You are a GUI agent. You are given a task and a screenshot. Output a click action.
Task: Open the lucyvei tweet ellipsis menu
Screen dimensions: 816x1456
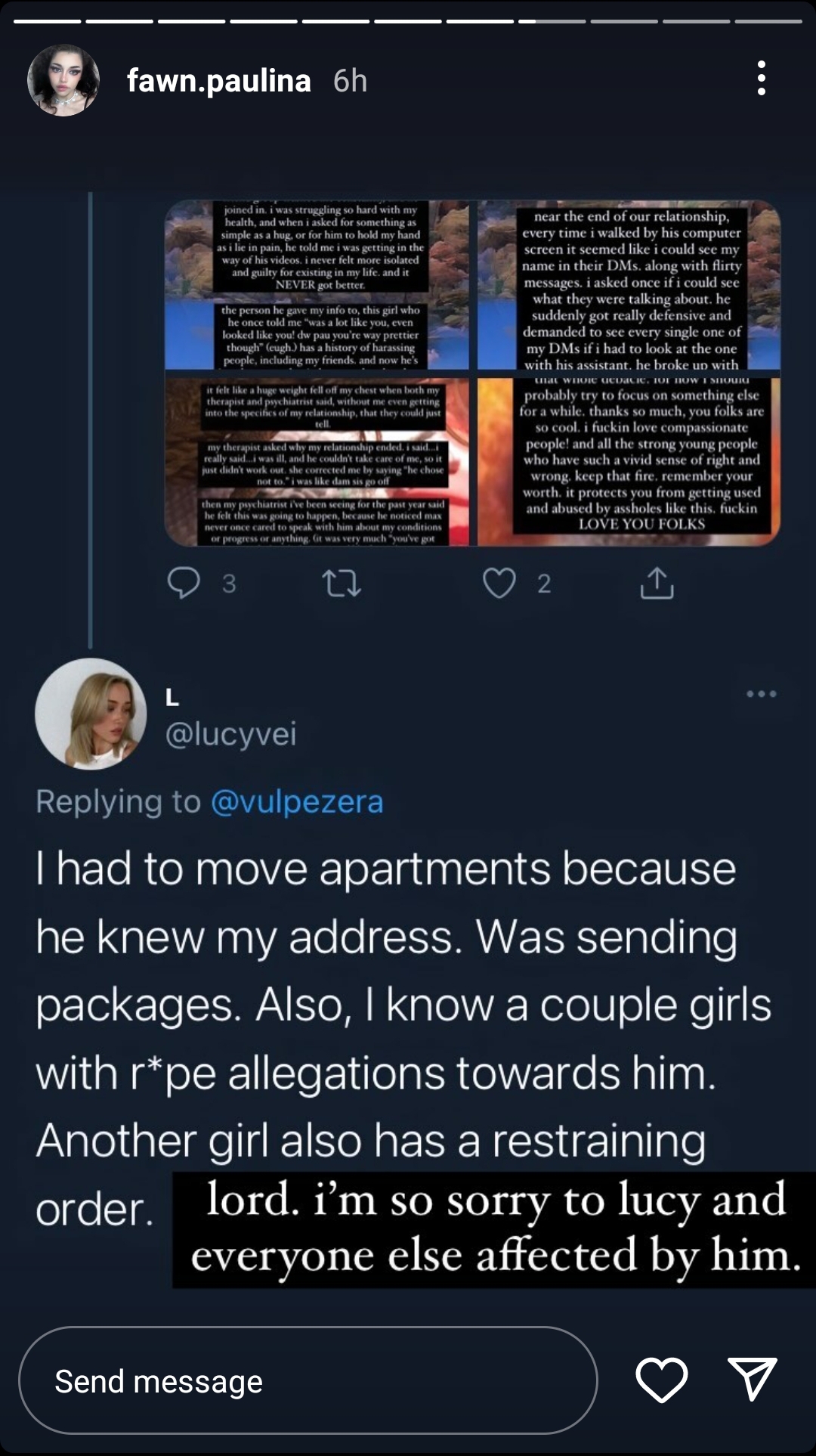[761, 693]
